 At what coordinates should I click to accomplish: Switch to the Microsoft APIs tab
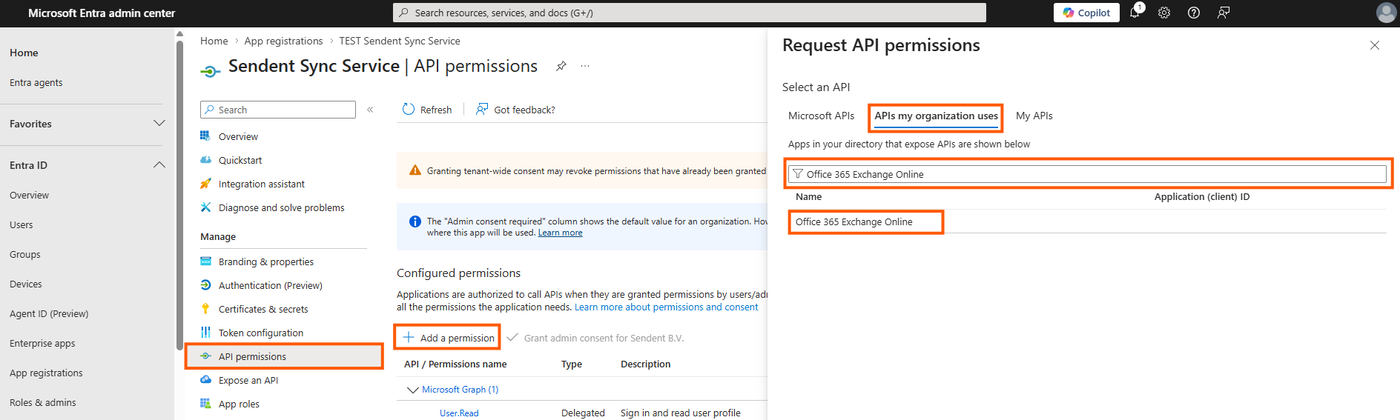point(821,116)
